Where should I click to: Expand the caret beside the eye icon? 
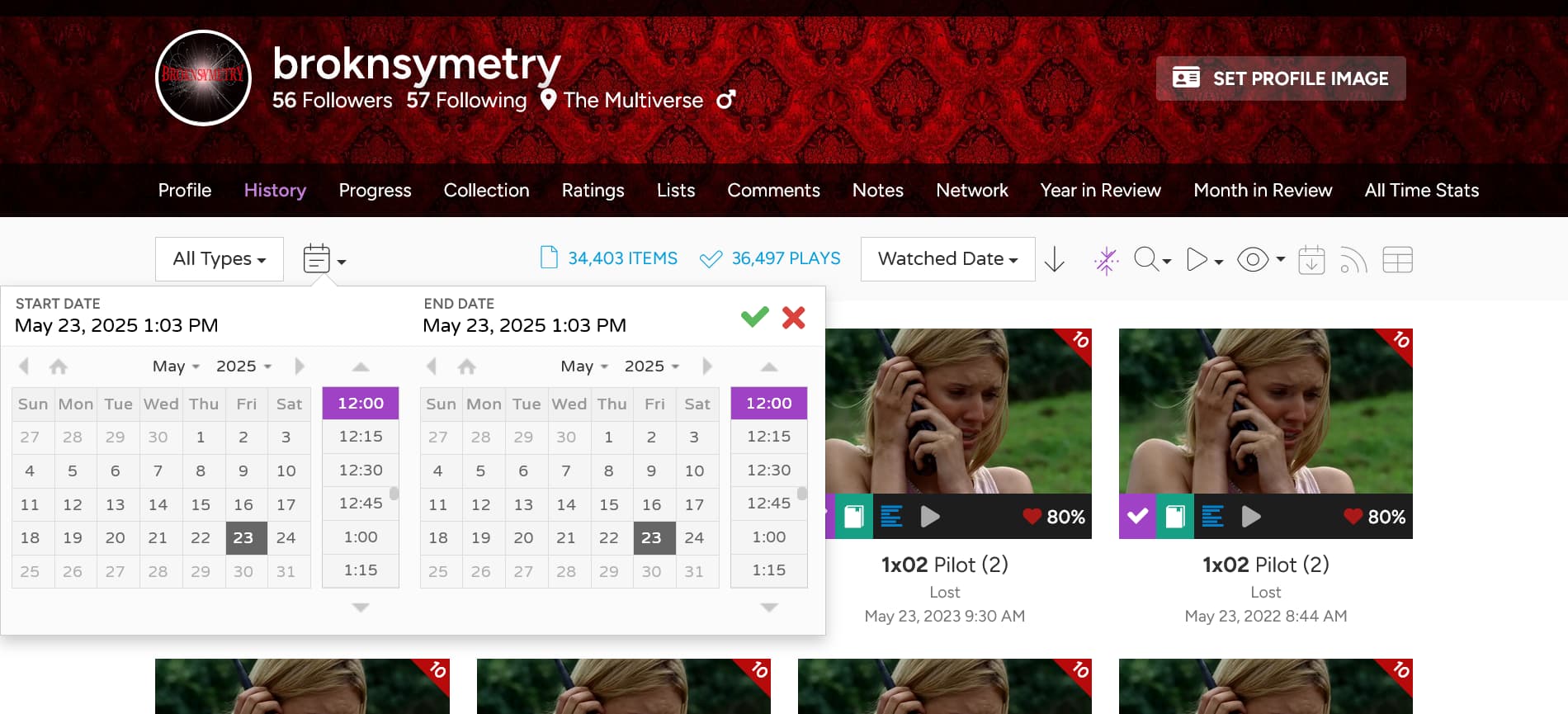(x=1281, y=259)
